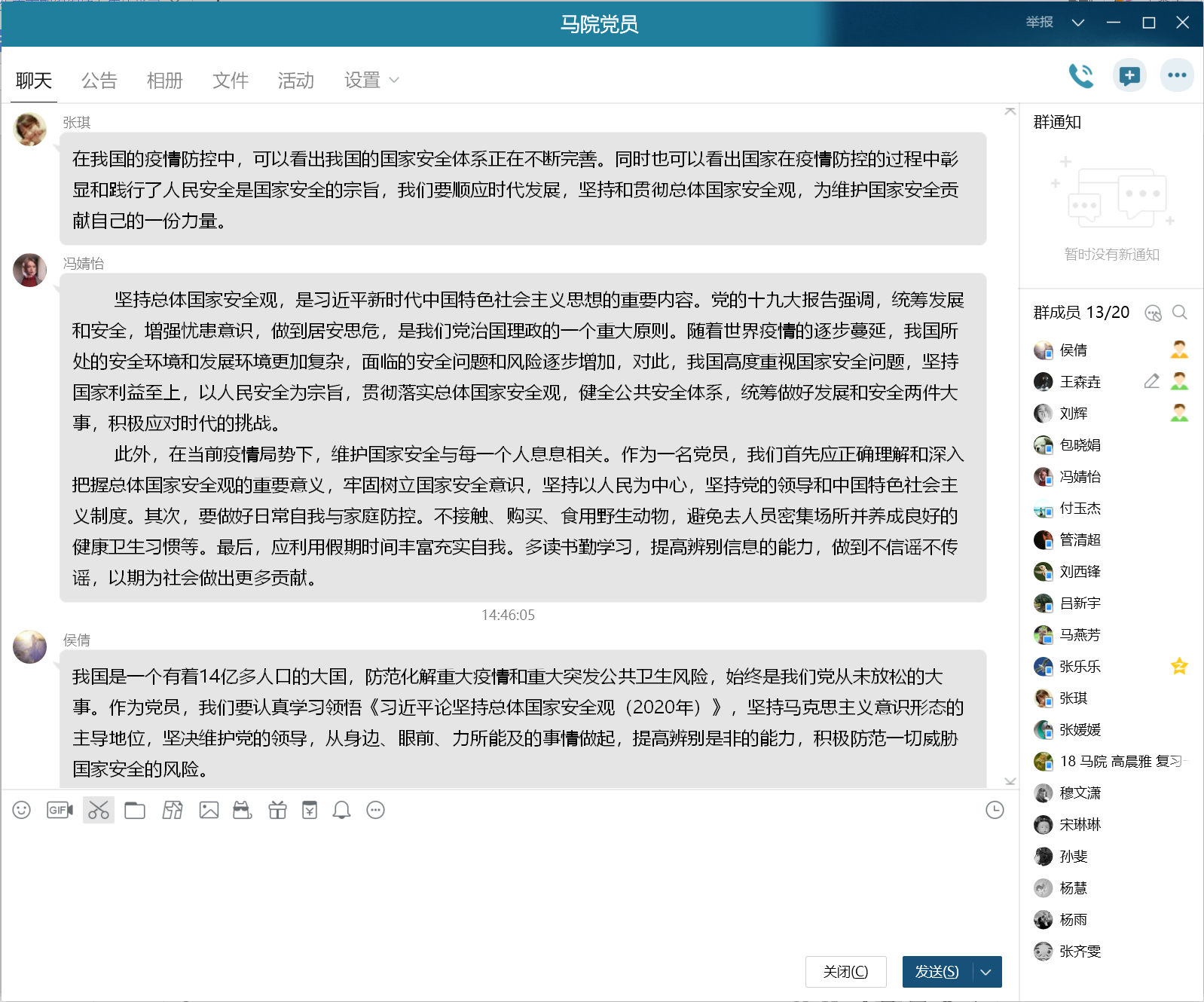The image size is (1204, 1002).
Task: Start a group voice call
Action: tap(1081, 75)
